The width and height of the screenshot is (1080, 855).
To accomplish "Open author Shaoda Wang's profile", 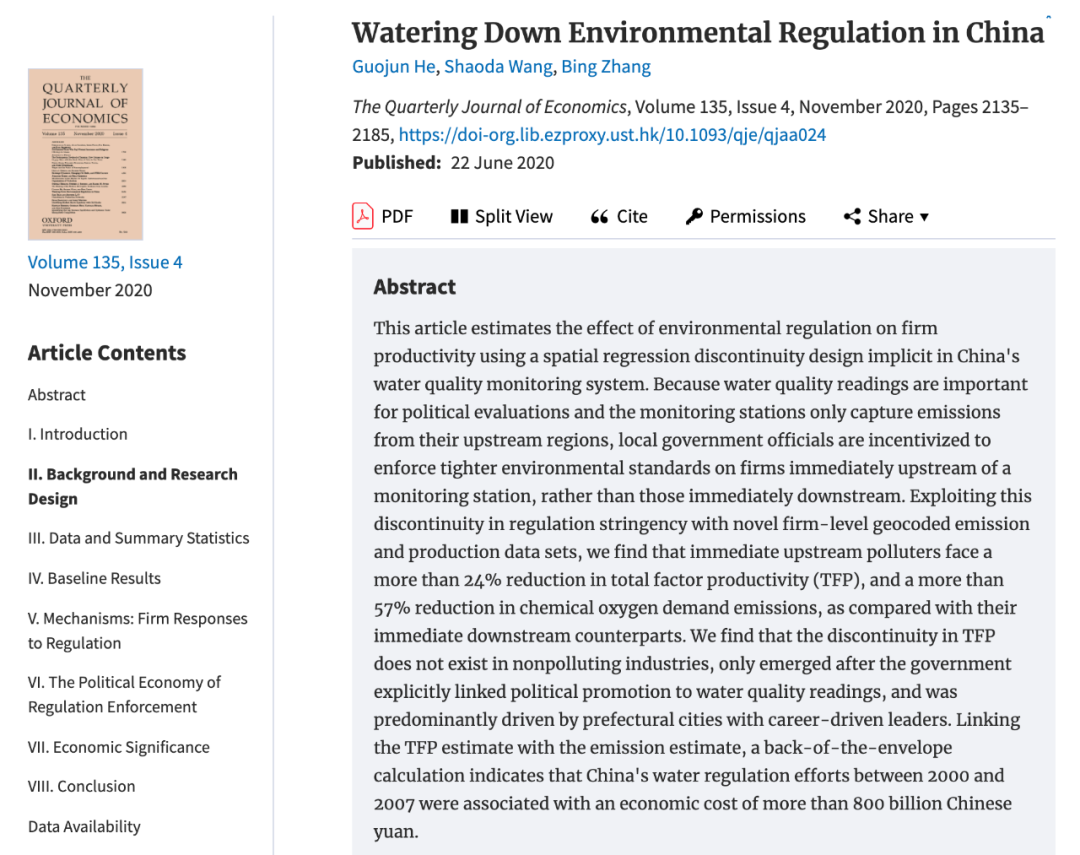I will point(498,67).
